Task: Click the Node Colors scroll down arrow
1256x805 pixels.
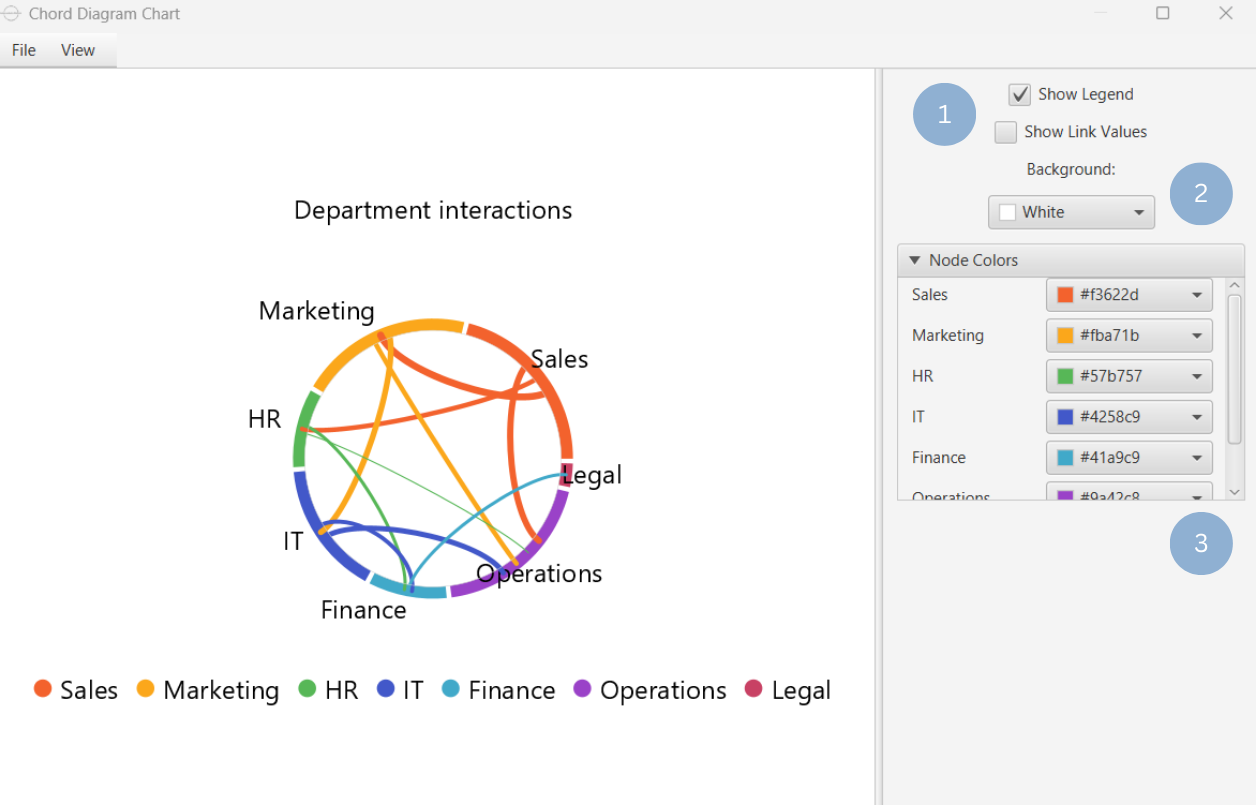Action: point(1234,491)
